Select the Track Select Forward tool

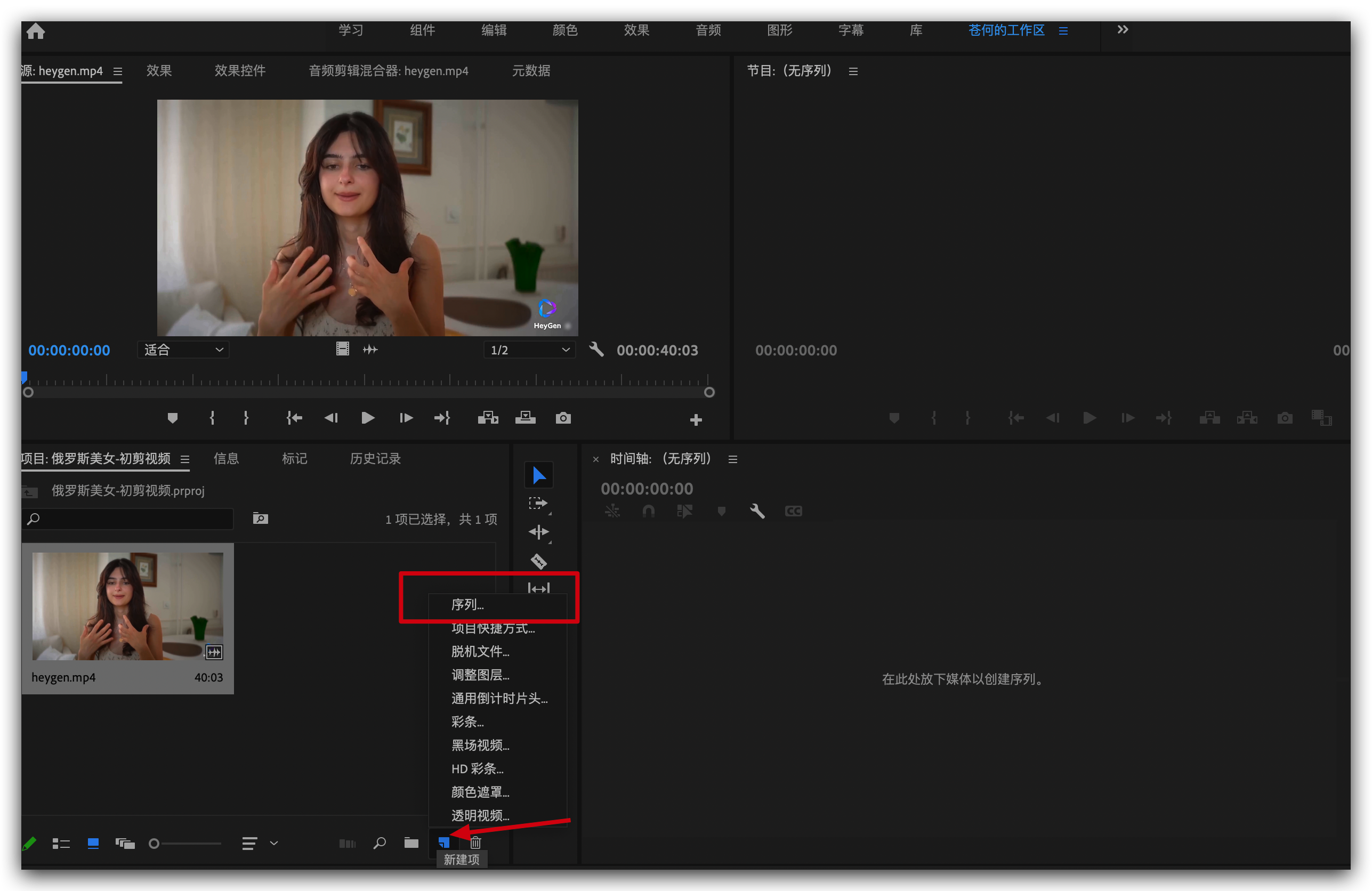(x=538, y=503)
